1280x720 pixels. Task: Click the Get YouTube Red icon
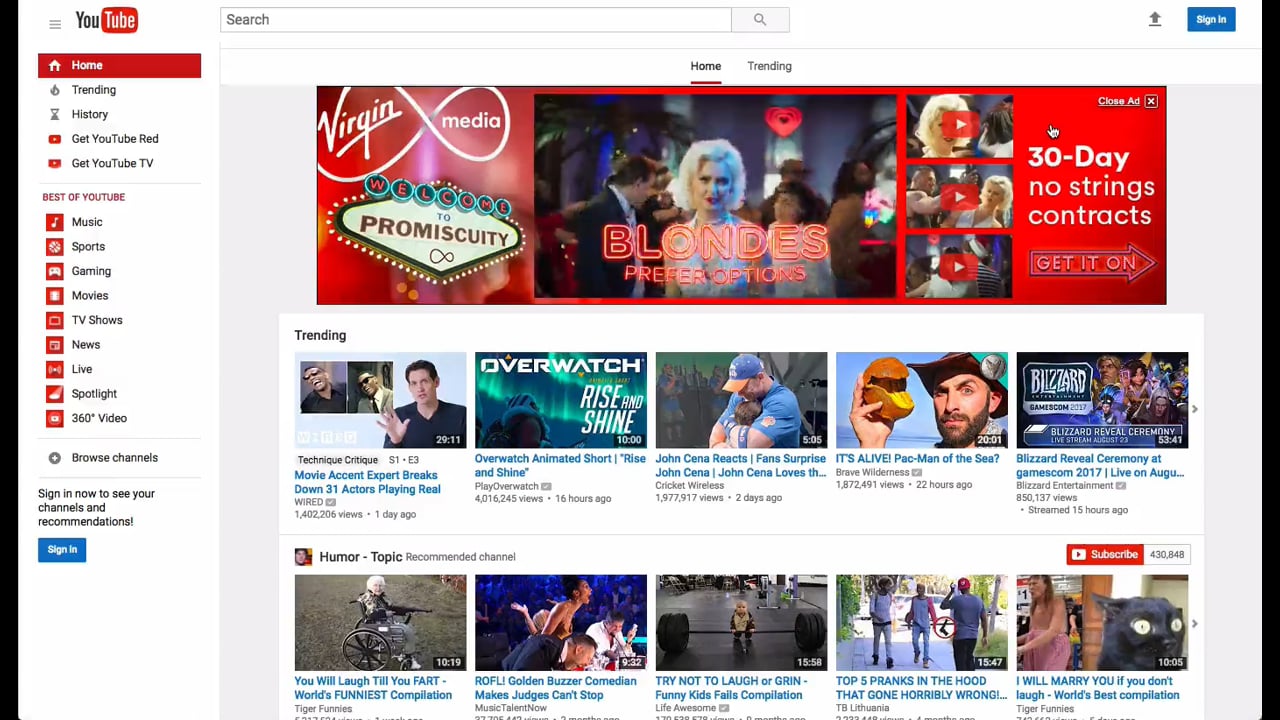coord(55,139)
